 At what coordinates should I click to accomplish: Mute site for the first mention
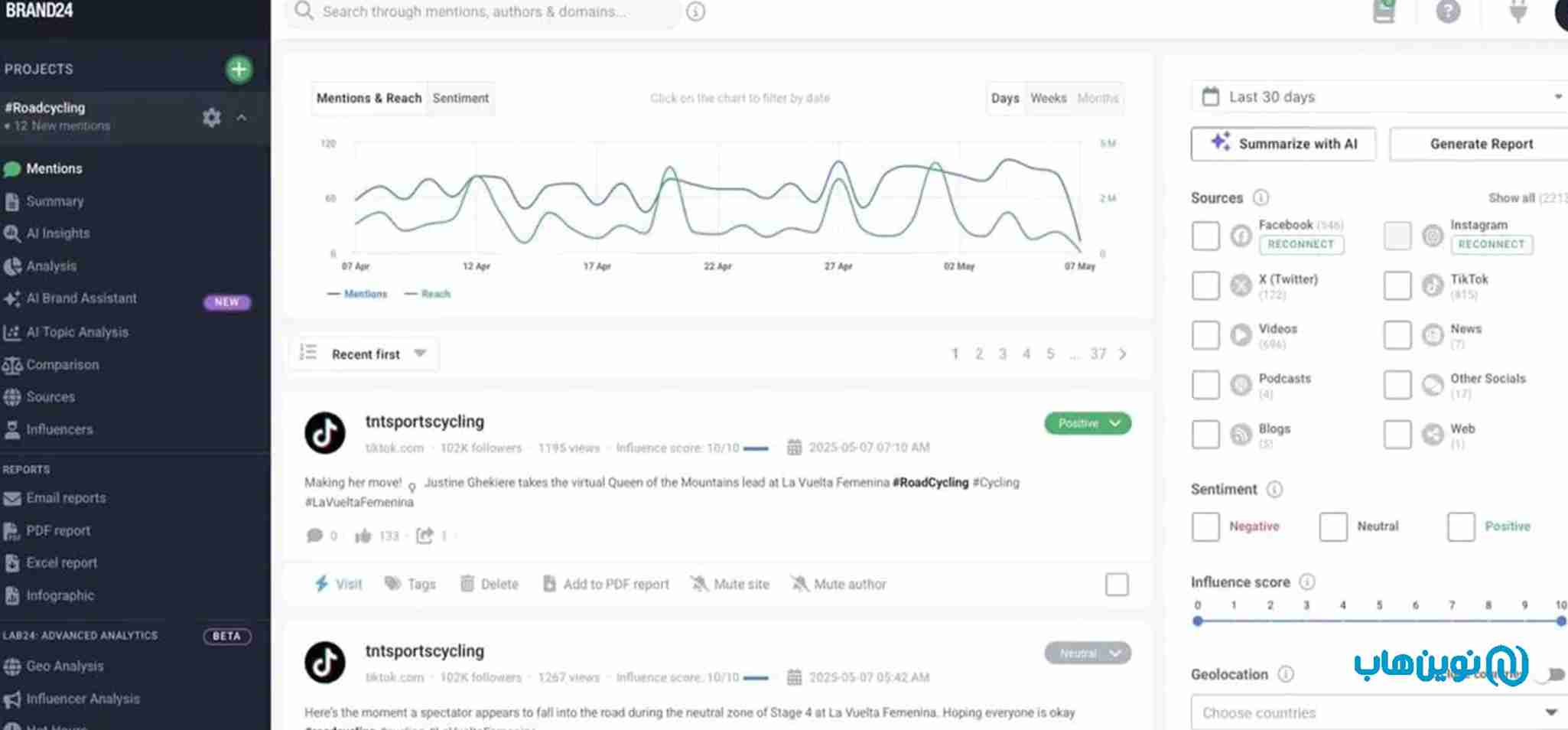[x=730, y=584]
